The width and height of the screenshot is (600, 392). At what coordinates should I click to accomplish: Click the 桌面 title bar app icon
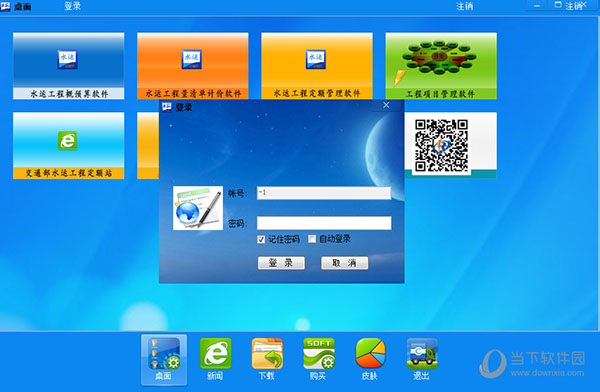pos(5,7)
